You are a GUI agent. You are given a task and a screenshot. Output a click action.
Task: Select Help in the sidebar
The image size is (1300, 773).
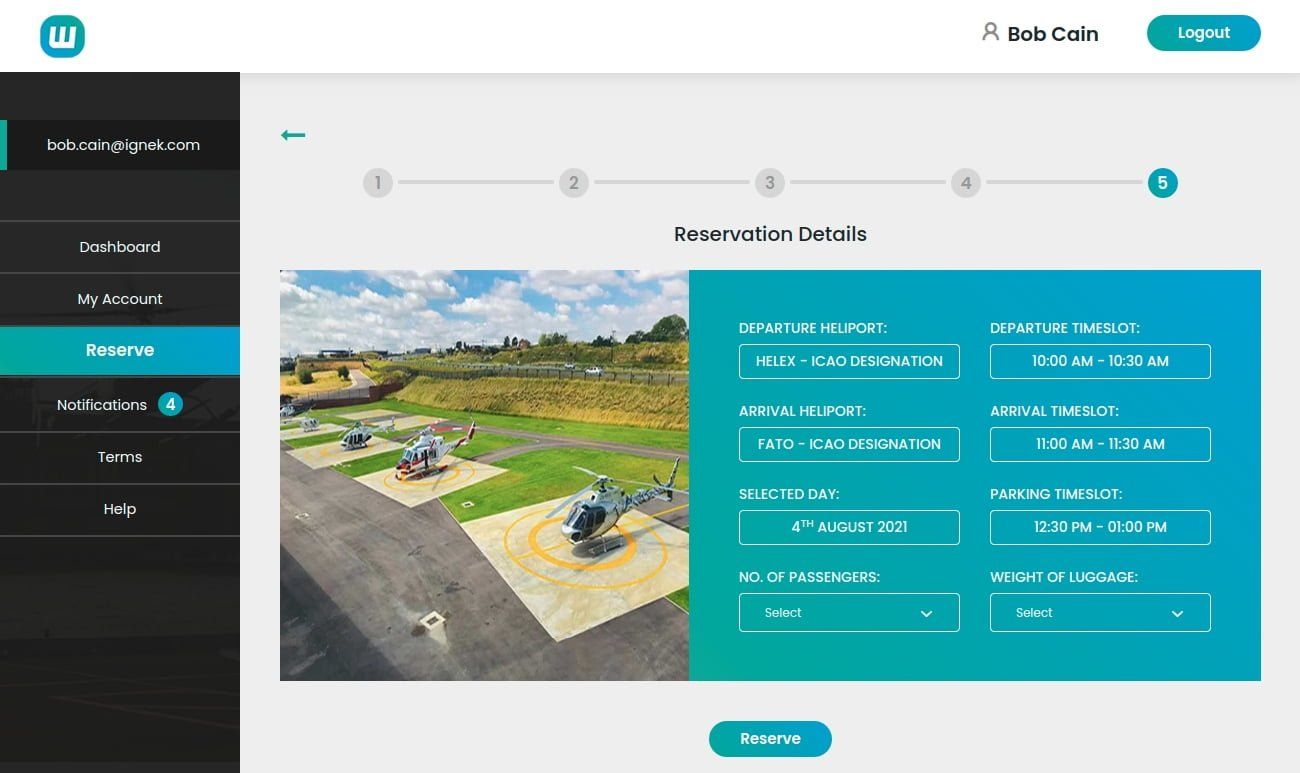(120, 509)
